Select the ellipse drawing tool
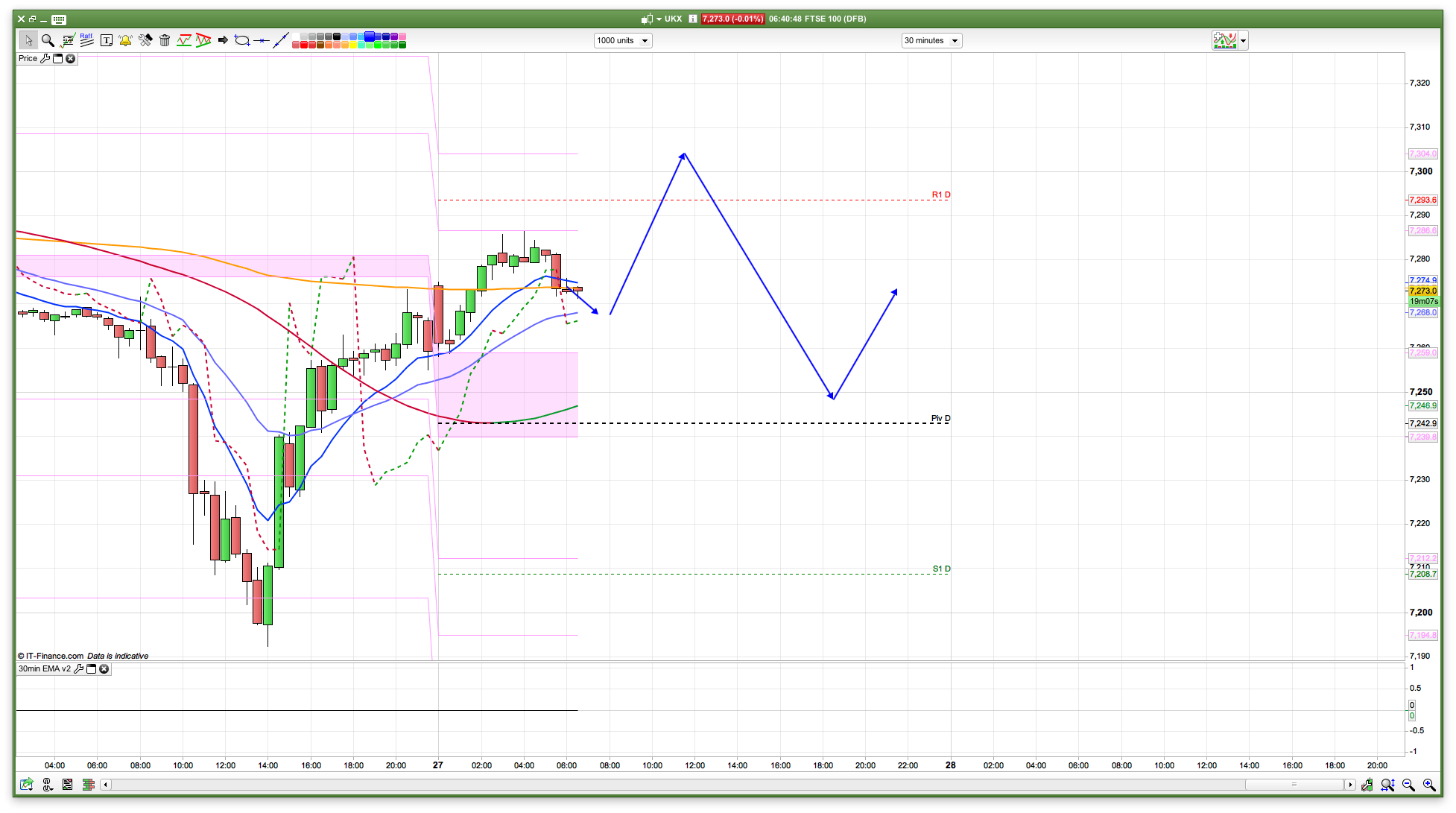This screenshot has height=813, width=1456. [241, 40]
